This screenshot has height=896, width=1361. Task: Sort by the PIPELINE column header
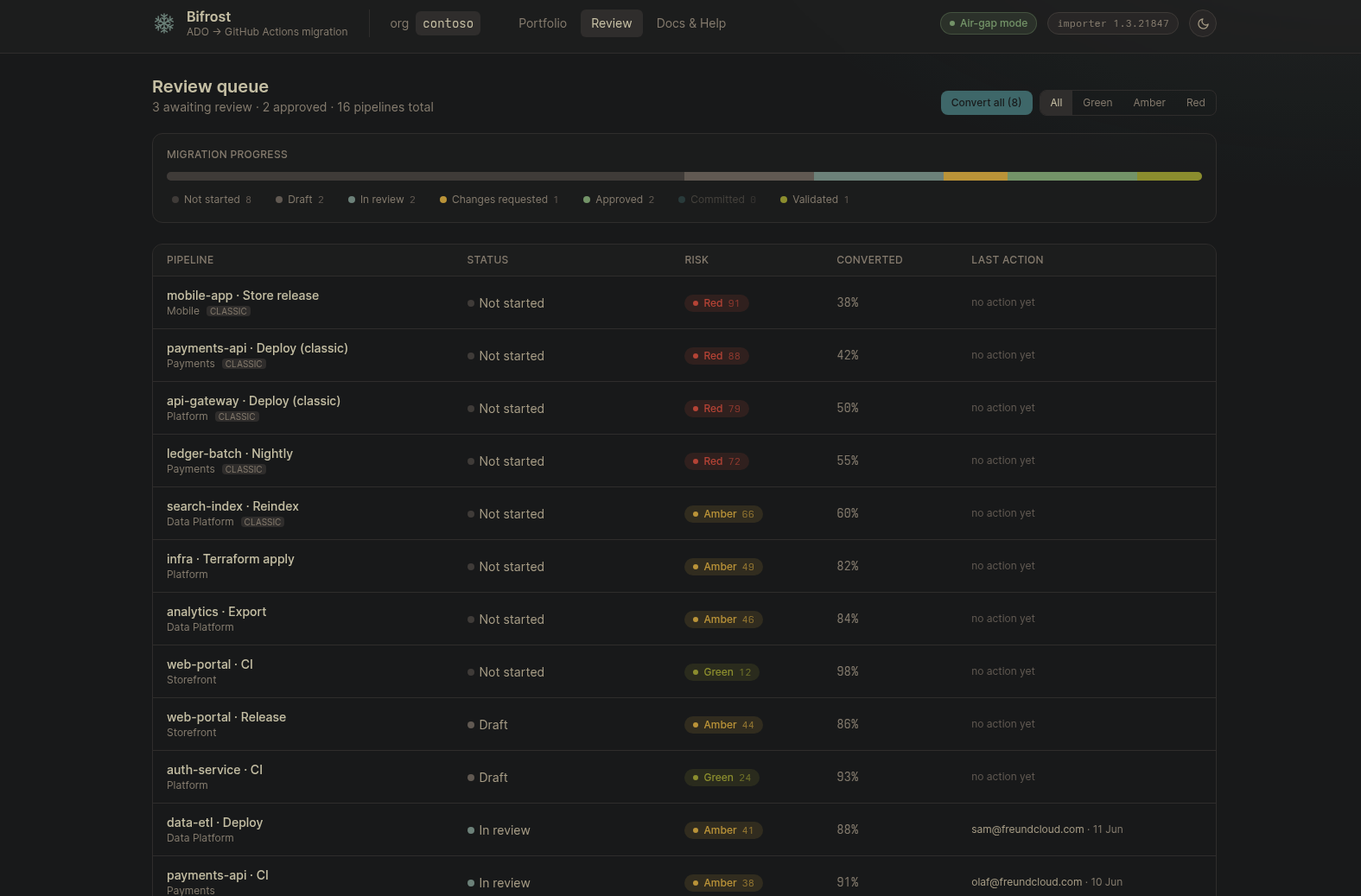(190, 260)
